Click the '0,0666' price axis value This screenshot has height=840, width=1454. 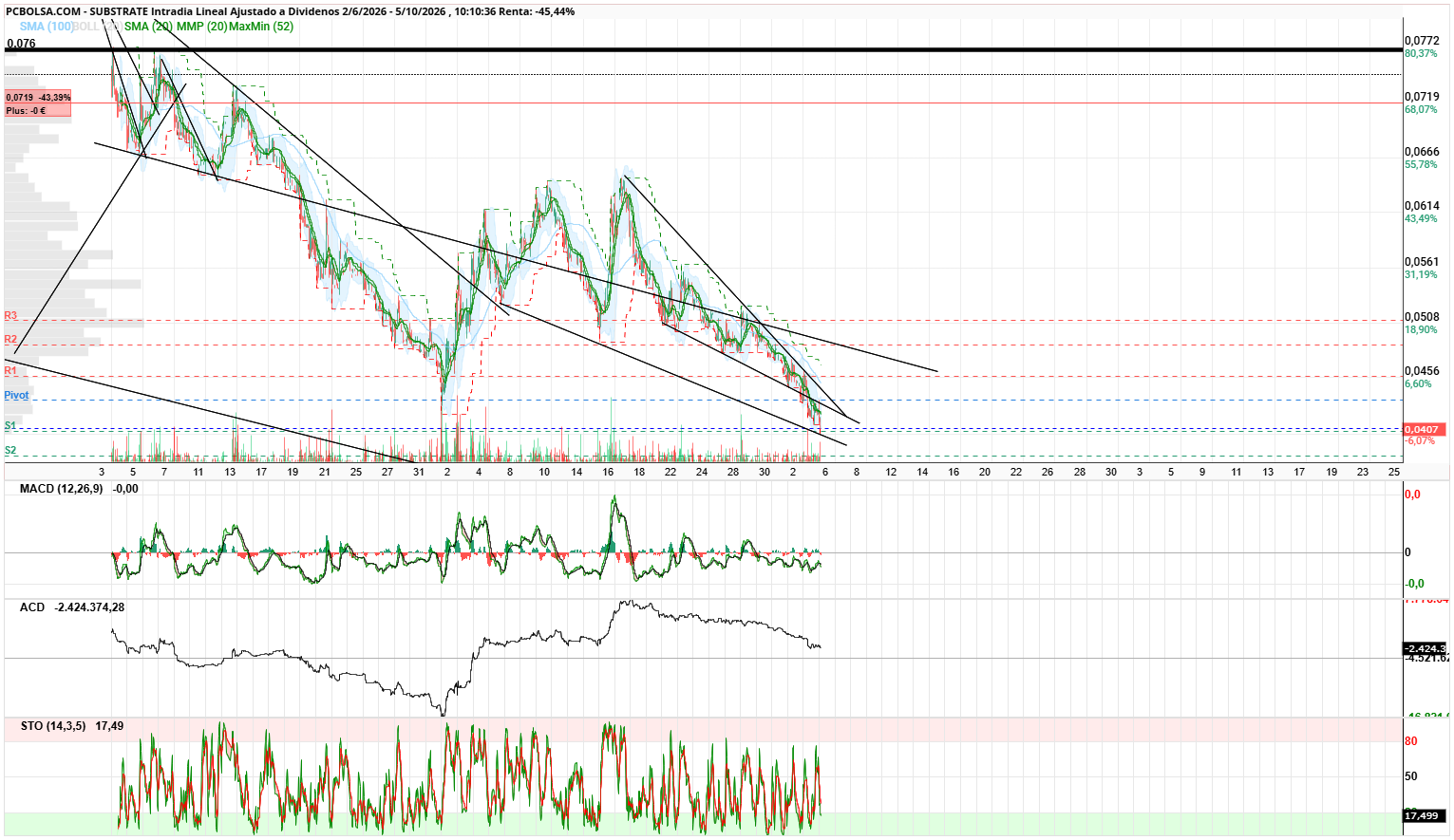tap(1422, 152)
